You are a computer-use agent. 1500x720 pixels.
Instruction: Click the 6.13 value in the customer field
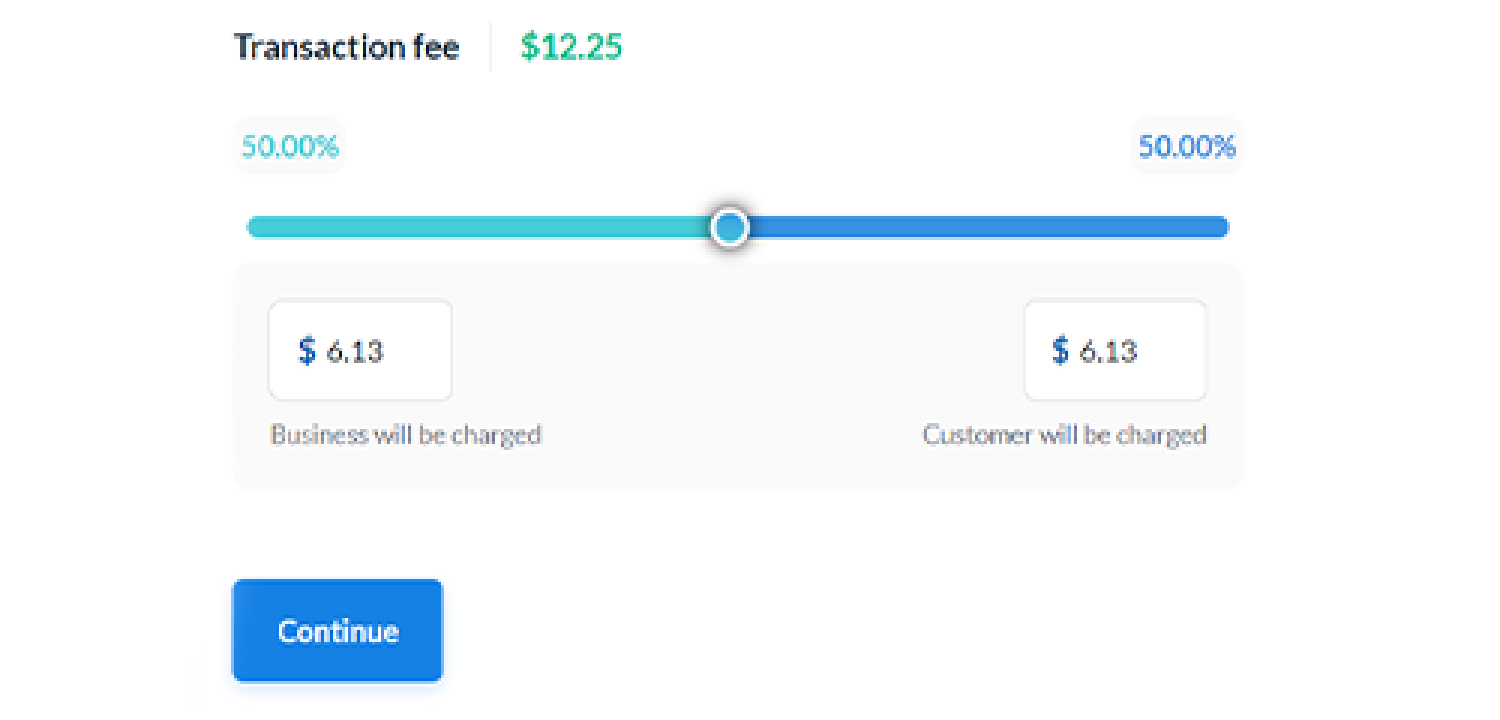(x=1108, y=351)
